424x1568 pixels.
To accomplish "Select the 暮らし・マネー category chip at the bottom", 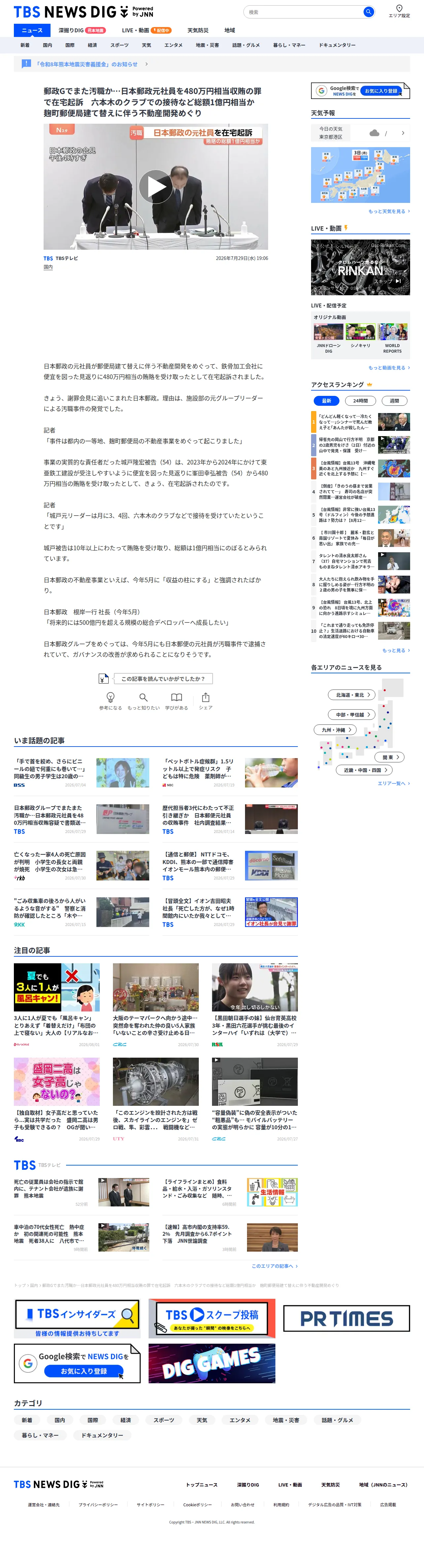I will [40, 1435].
